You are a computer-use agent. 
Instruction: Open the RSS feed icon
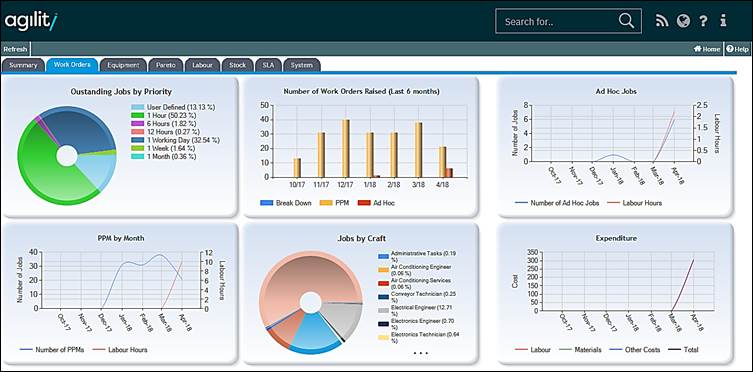pos(662,21)
